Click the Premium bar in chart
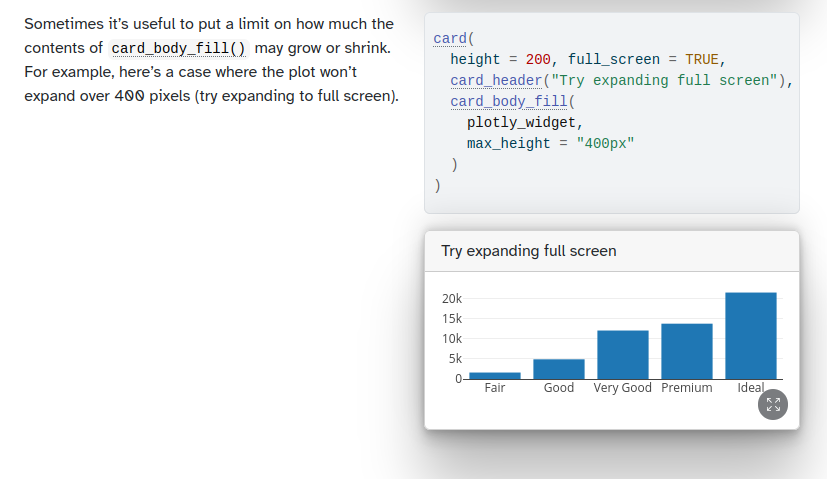 [687, 351]
